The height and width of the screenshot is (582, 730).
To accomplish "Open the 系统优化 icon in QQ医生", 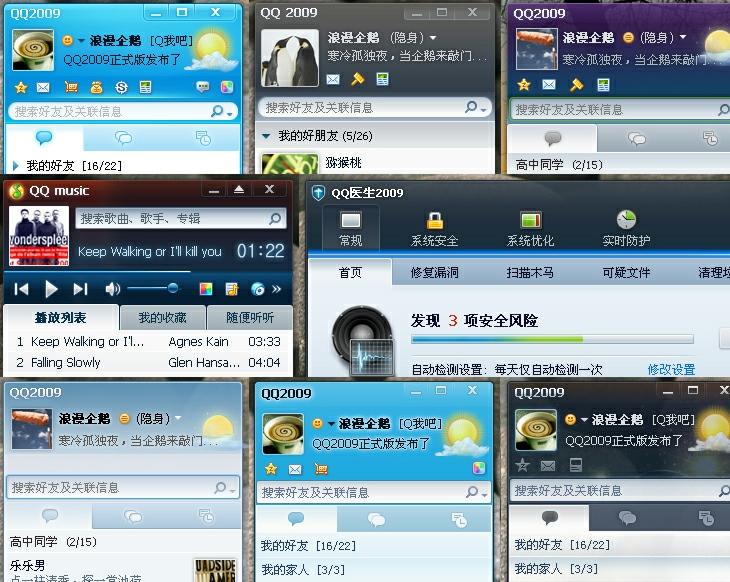I will pyautogui.click(x=530, y=220).
